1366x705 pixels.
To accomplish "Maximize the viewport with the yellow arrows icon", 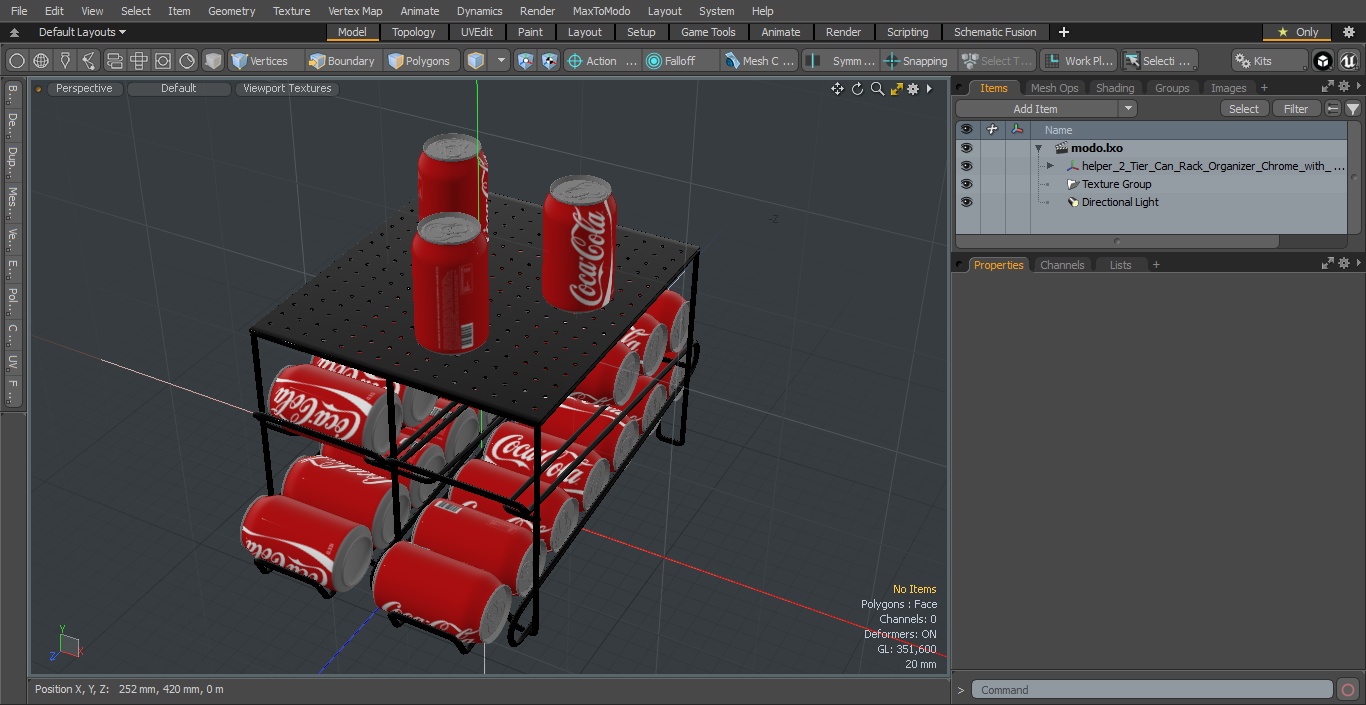I will click(896, 89).
